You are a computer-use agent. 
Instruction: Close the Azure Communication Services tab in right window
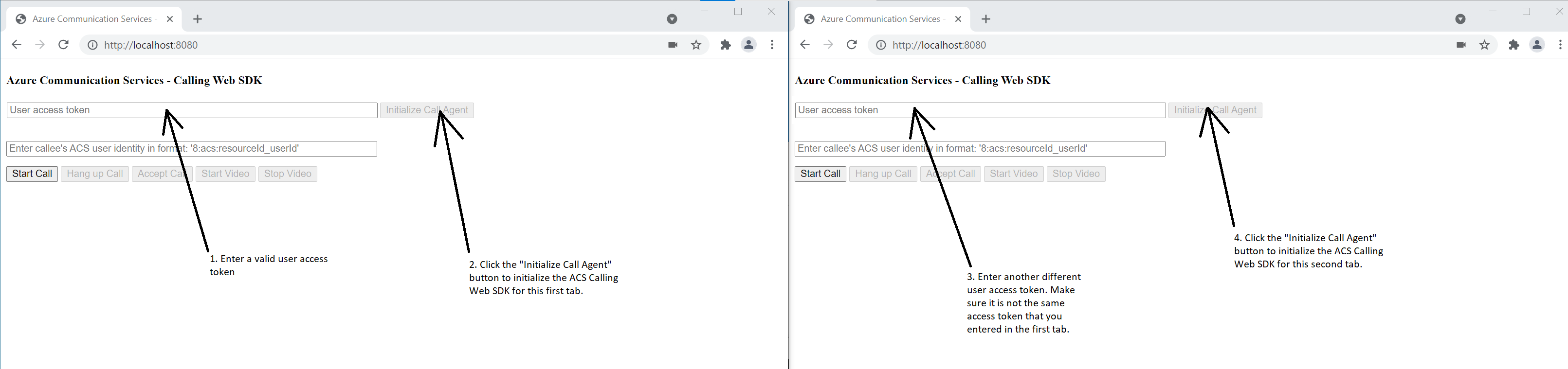(x=958, y=19)
